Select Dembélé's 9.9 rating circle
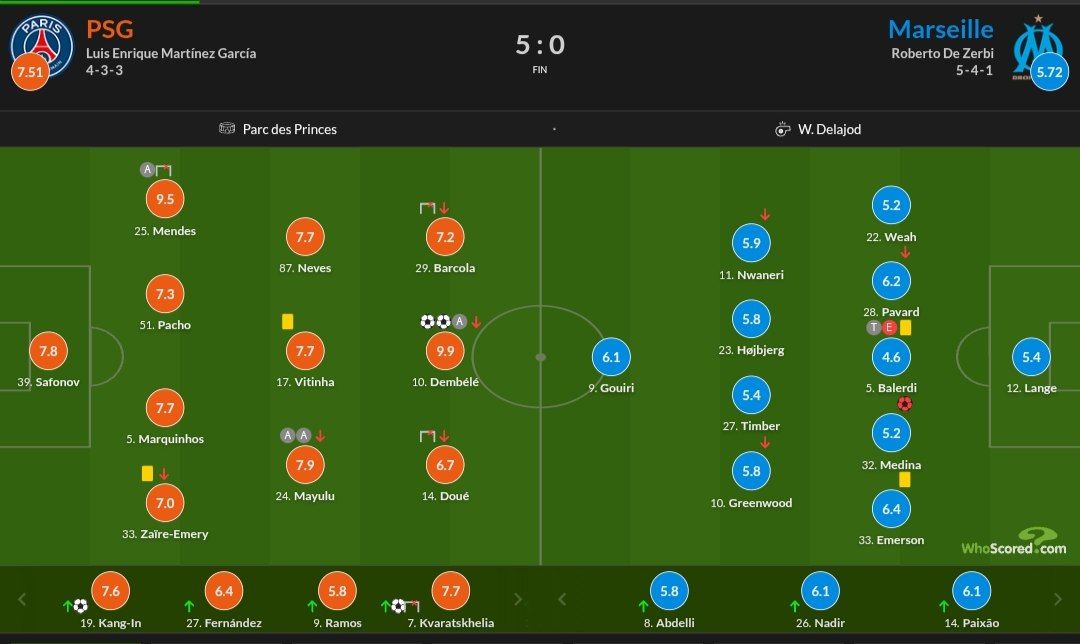 (445, 351)
